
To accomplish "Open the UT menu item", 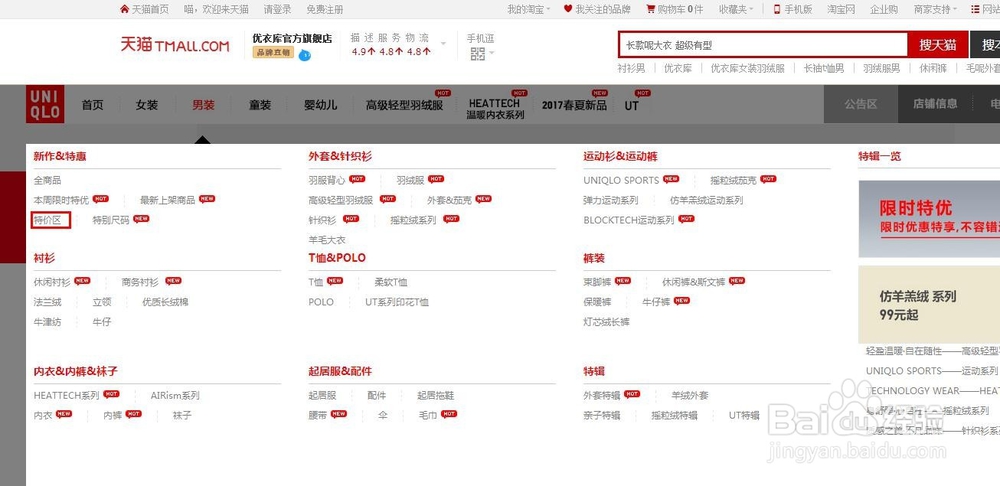I will (631, 106).
